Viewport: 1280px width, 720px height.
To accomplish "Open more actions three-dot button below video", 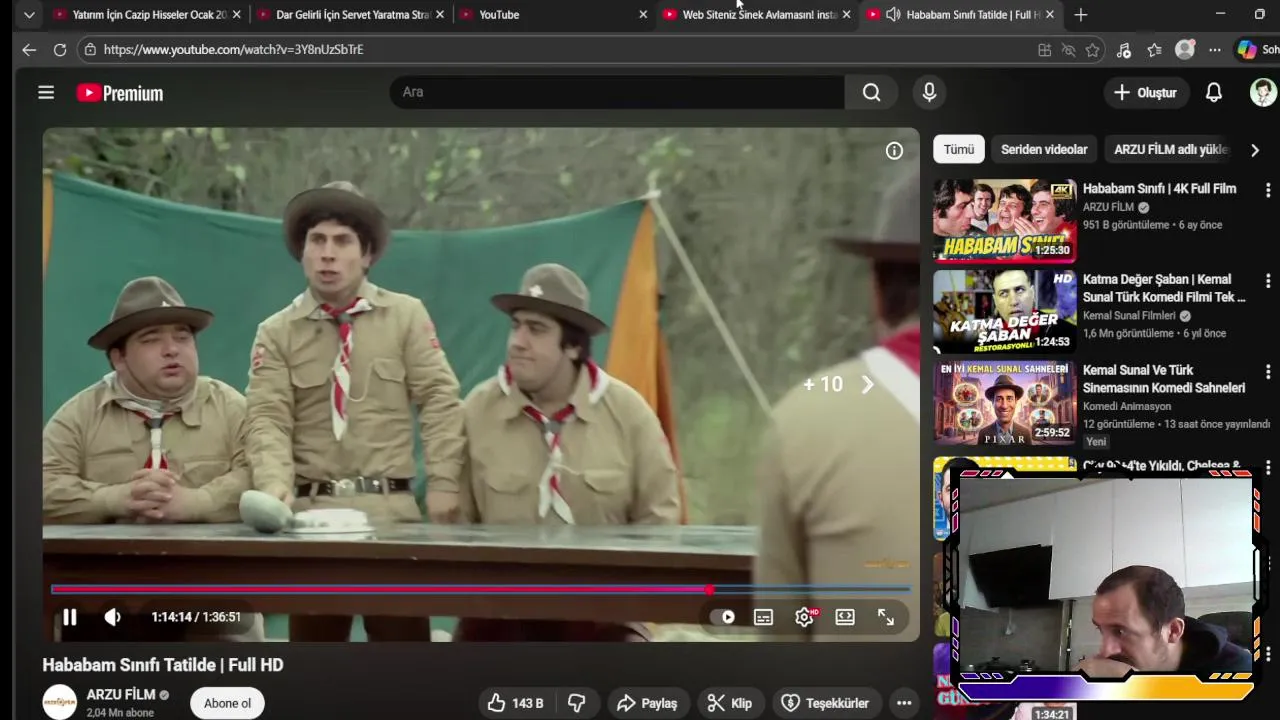I will [x=904, y=703].
